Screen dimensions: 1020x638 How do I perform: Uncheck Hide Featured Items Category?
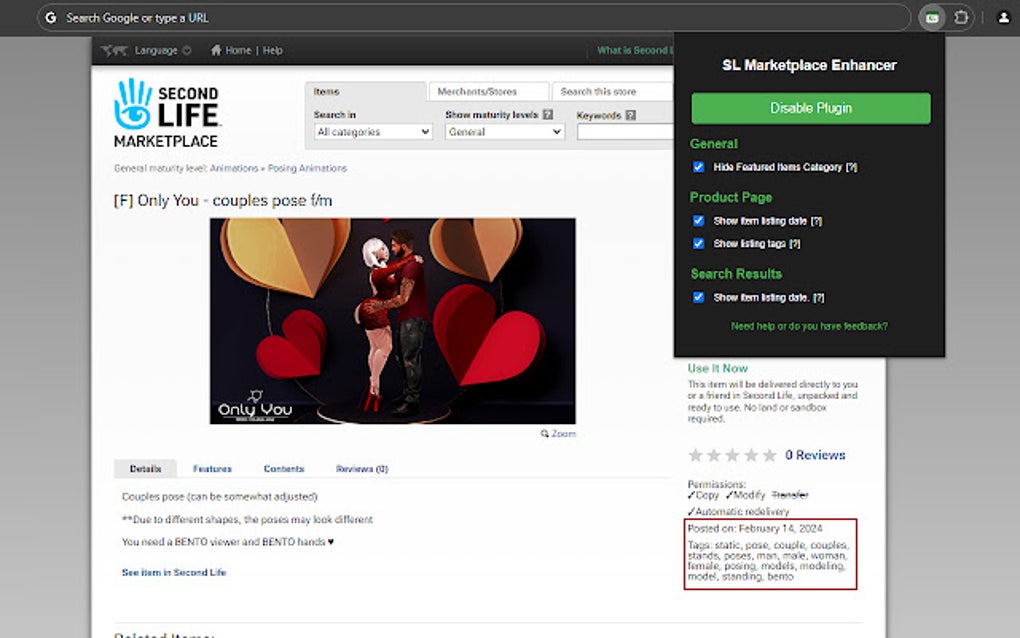[x=698, y=167]
